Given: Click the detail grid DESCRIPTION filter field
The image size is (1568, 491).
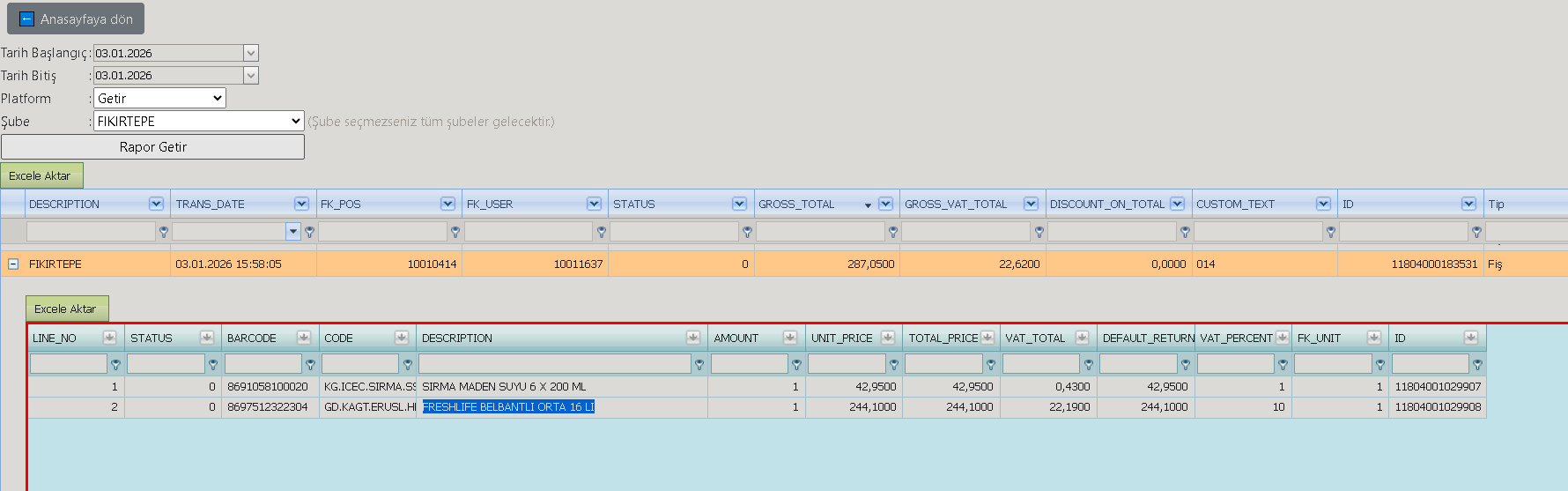Looking at the screenshot, I should (x=555, y=363).
